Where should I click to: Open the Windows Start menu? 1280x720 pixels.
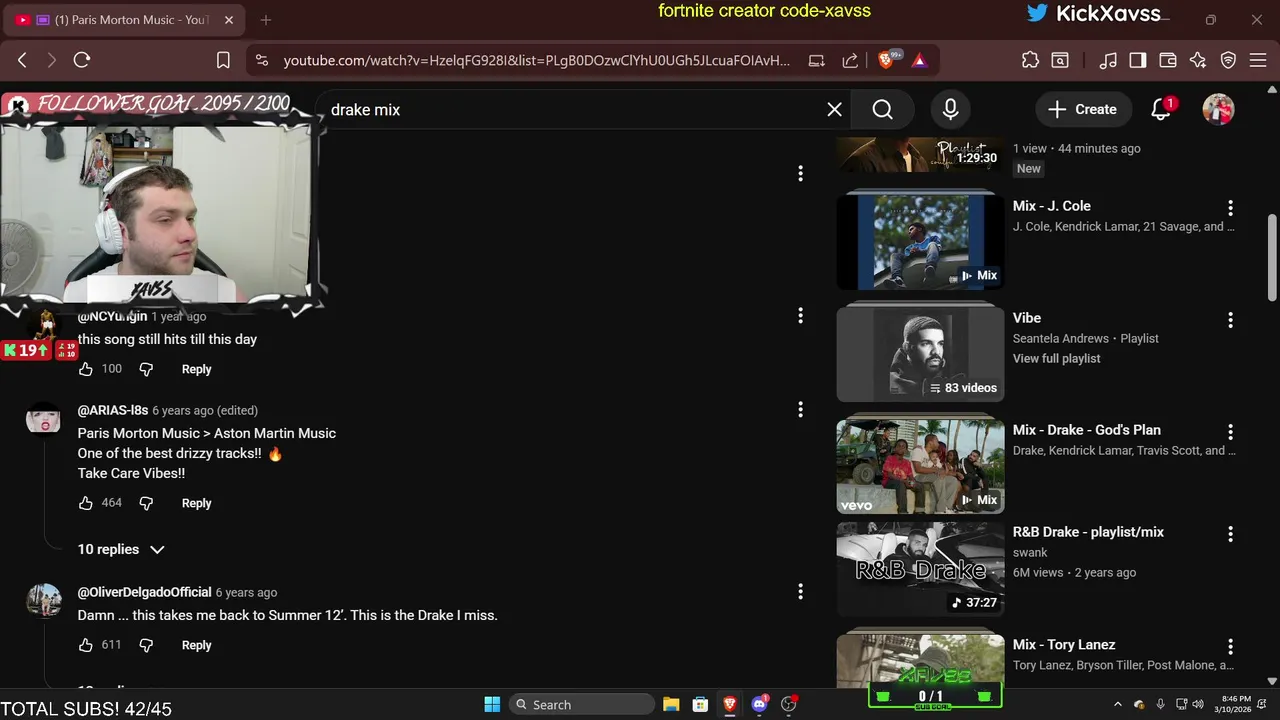coord(492,704)
